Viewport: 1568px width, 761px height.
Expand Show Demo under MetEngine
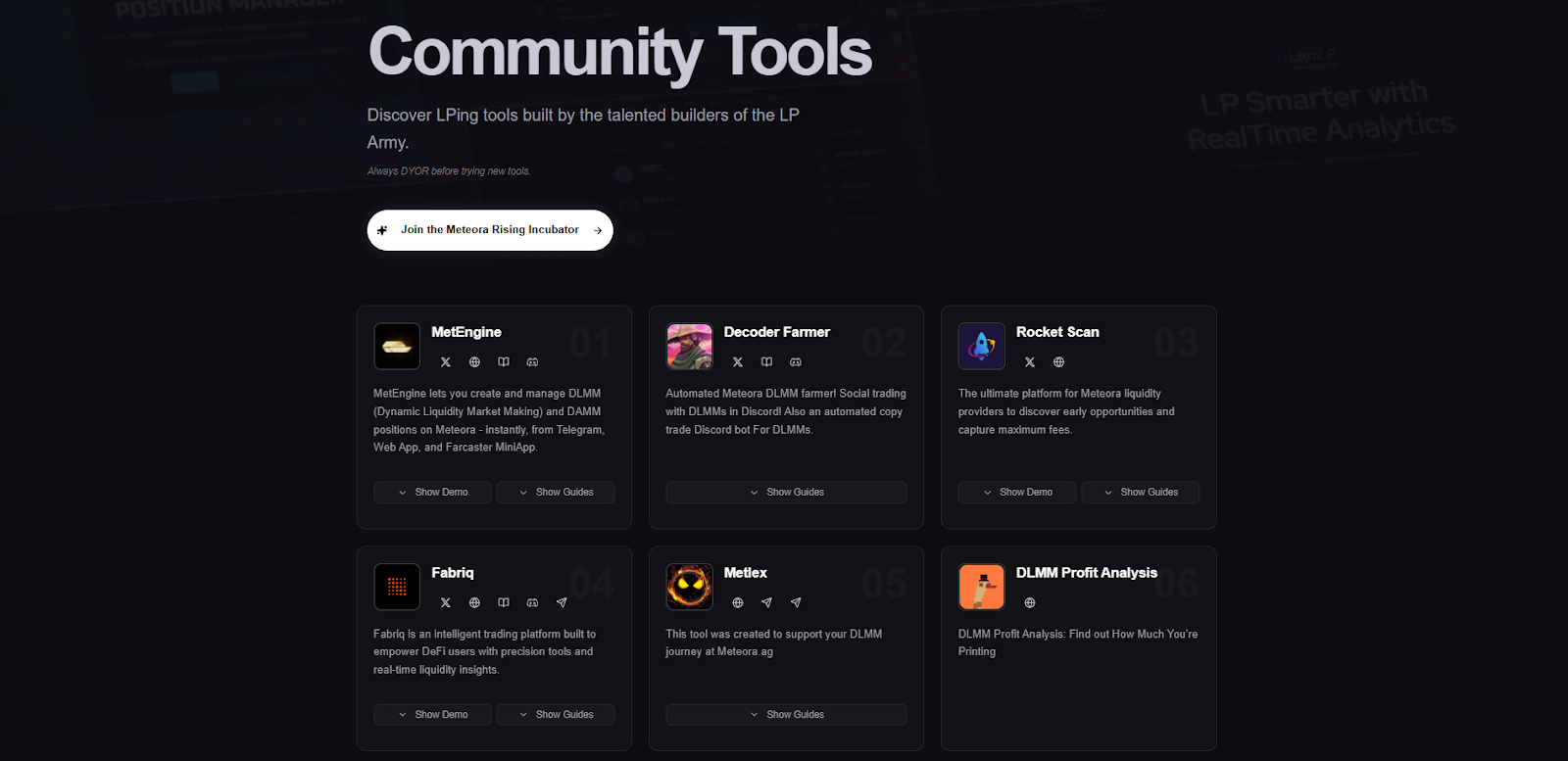[433, 493]
